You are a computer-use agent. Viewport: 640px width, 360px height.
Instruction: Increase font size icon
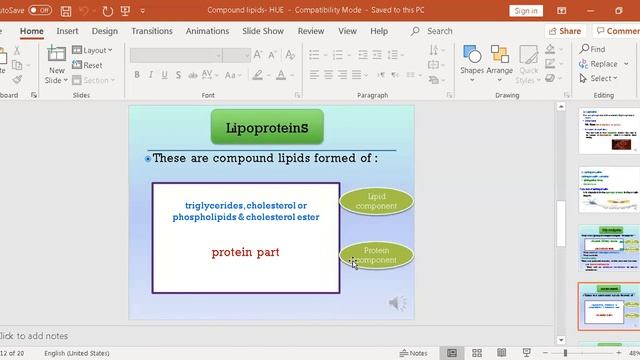pos(258,55)
